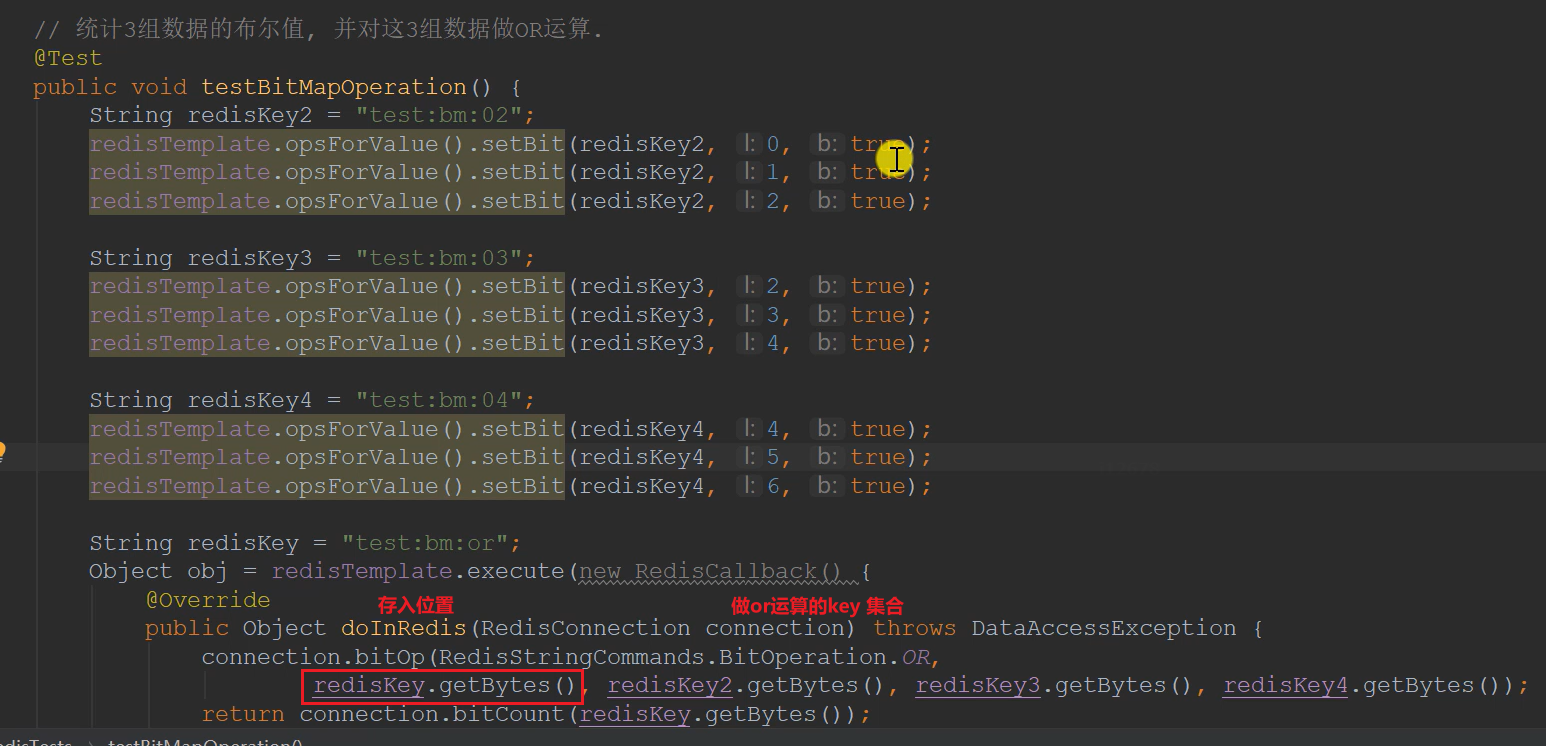This screenshot has width=1546, height=746.
Task: Click the RedisStringCommands class reference
Action: [572, 657]
